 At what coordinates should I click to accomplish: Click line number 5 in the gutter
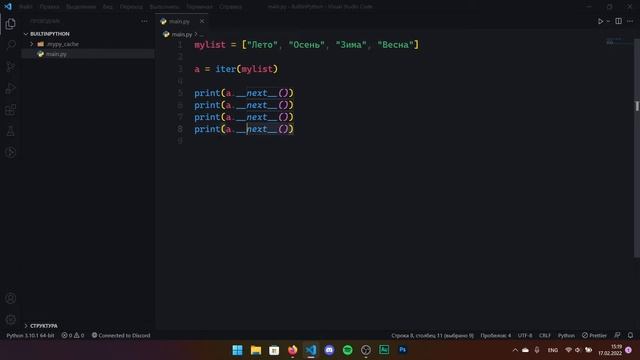180,93
